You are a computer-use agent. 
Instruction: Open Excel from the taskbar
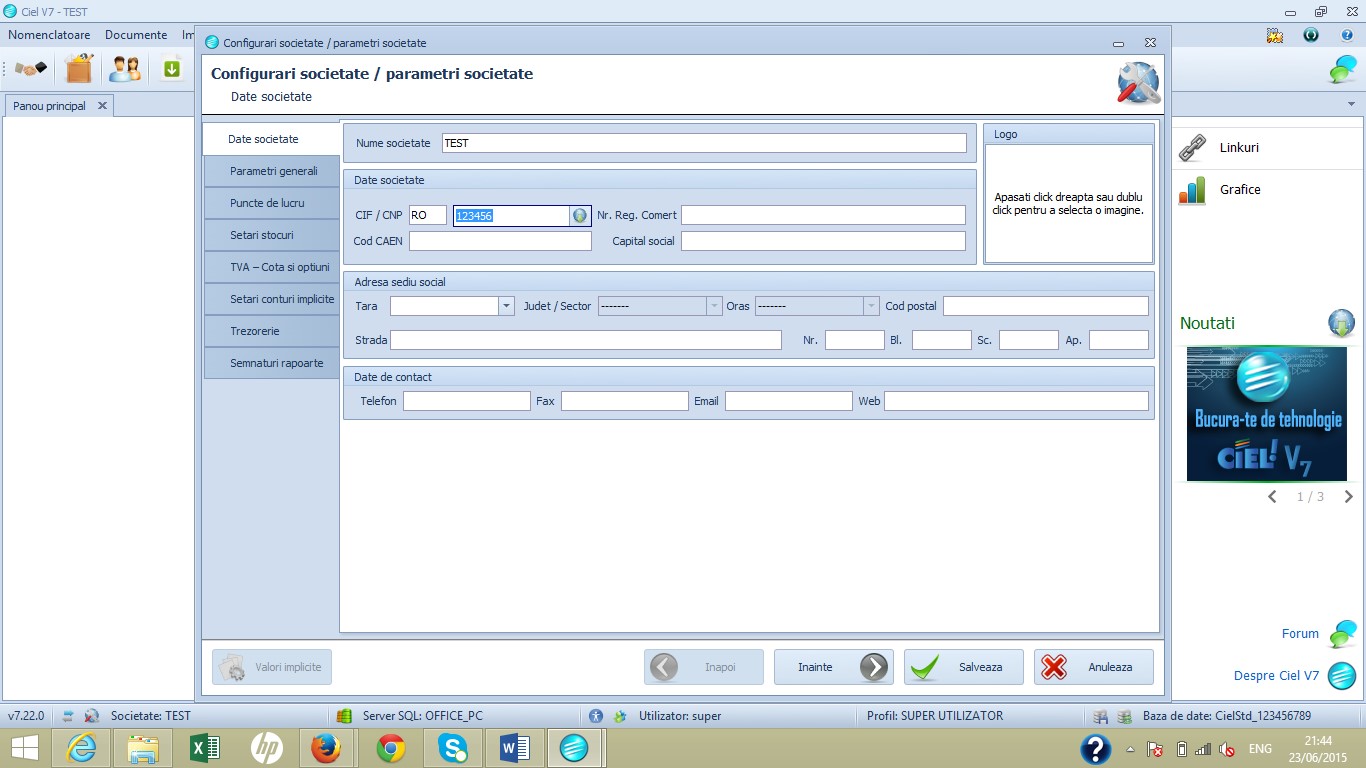point(205,748)
